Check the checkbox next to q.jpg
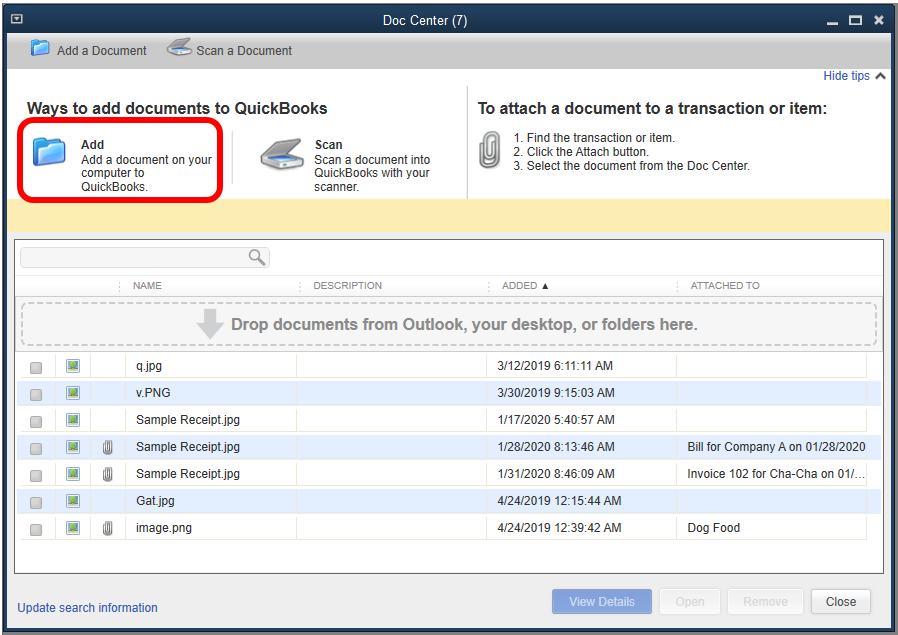898x635 pixels. tap(36, 366)
